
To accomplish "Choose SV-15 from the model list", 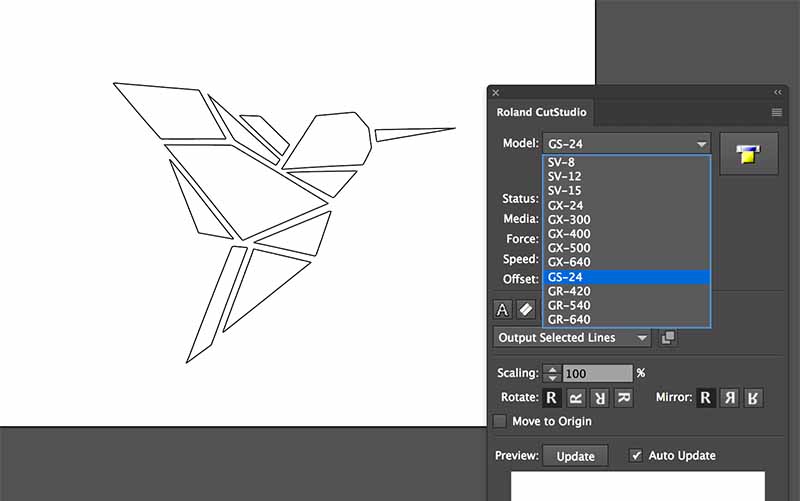I will pos(627,191).
